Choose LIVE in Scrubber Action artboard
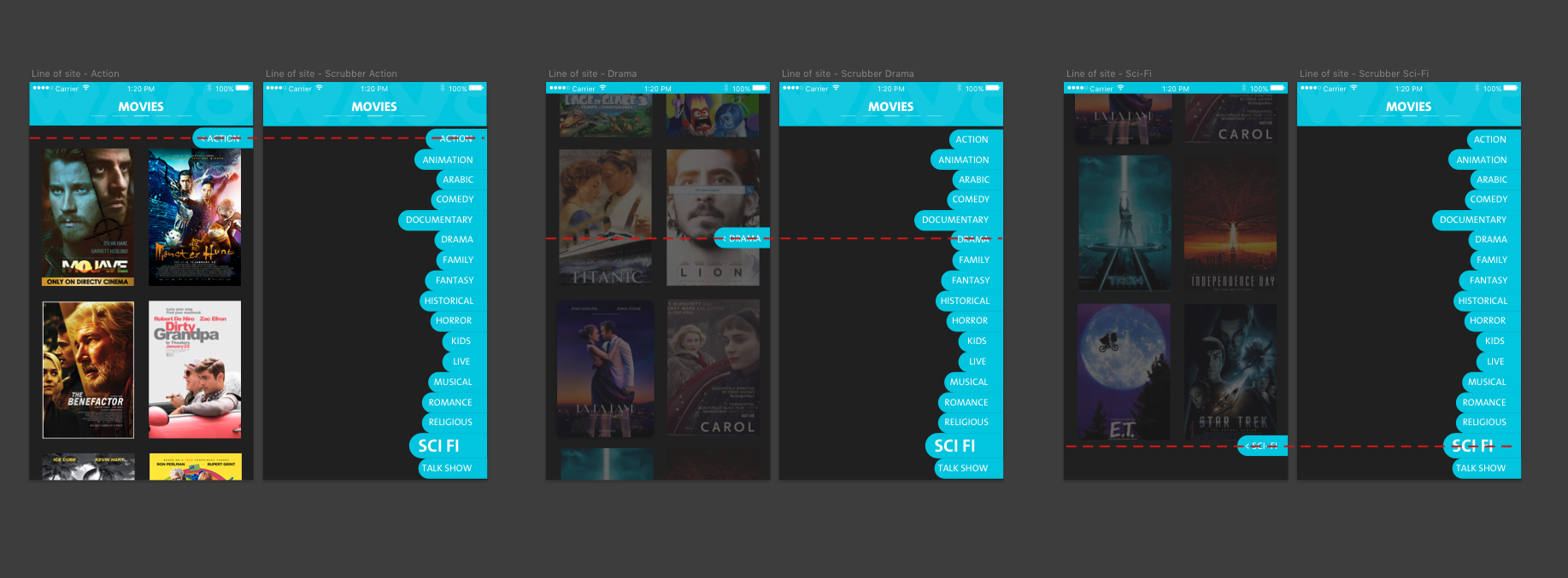1568x578 pixels. [x=464, y=361]
